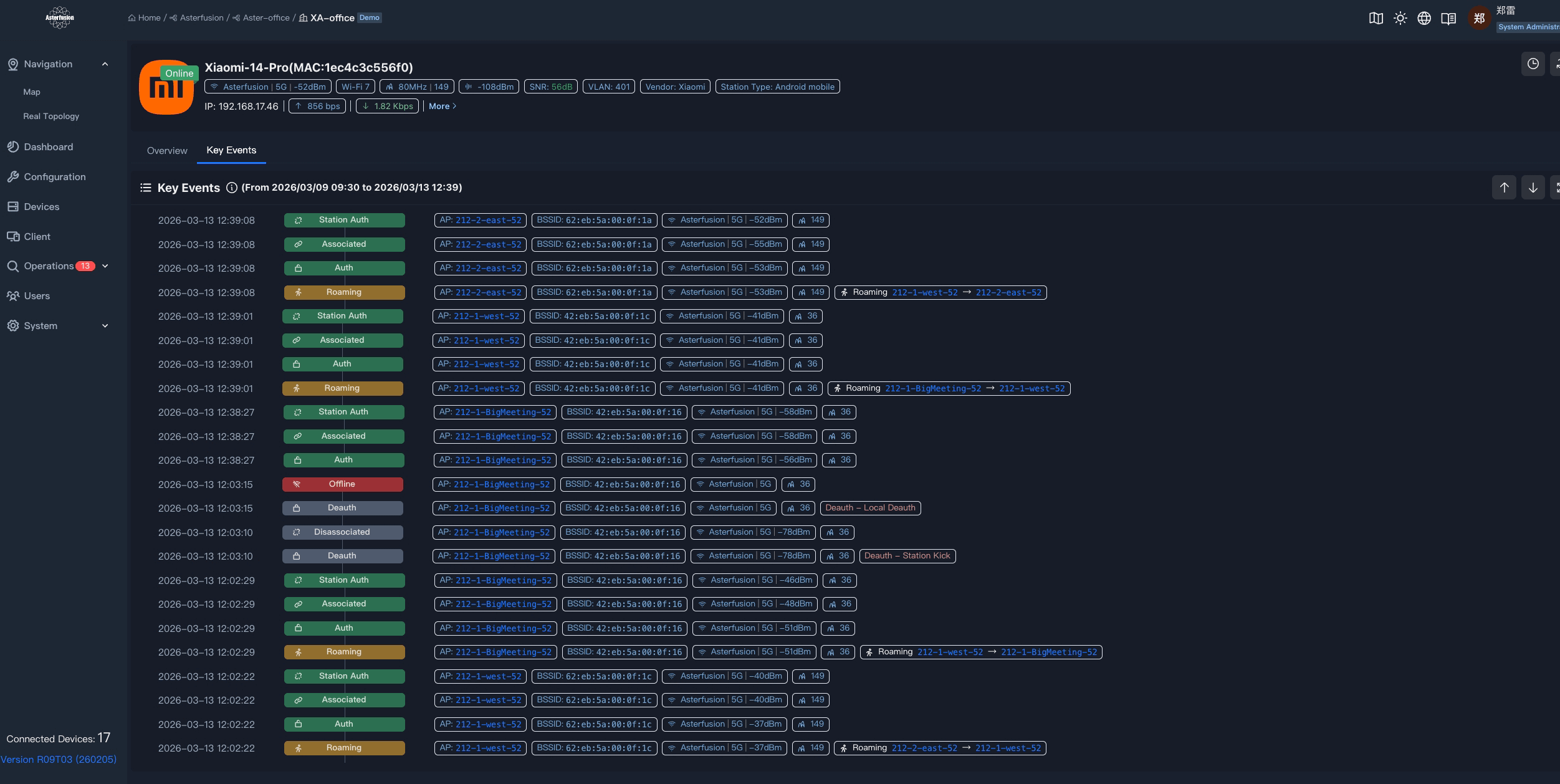Toggle light/dark theme sun icon
This screenshot has width=1560, height=784.
pyautogui.click(x=1400, y=18)
